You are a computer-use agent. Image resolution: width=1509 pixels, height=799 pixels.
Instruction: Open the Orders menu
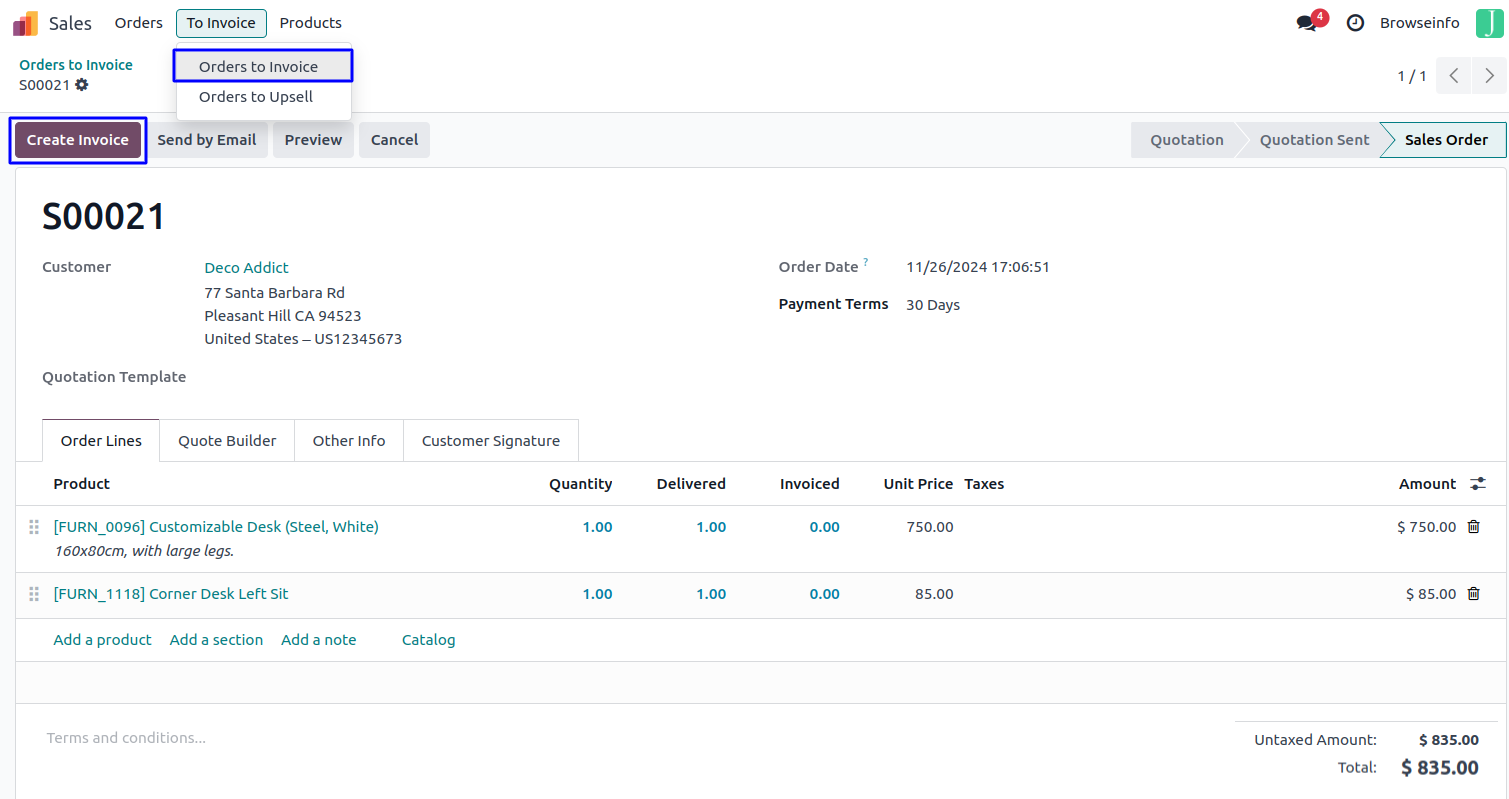(139, 23)
